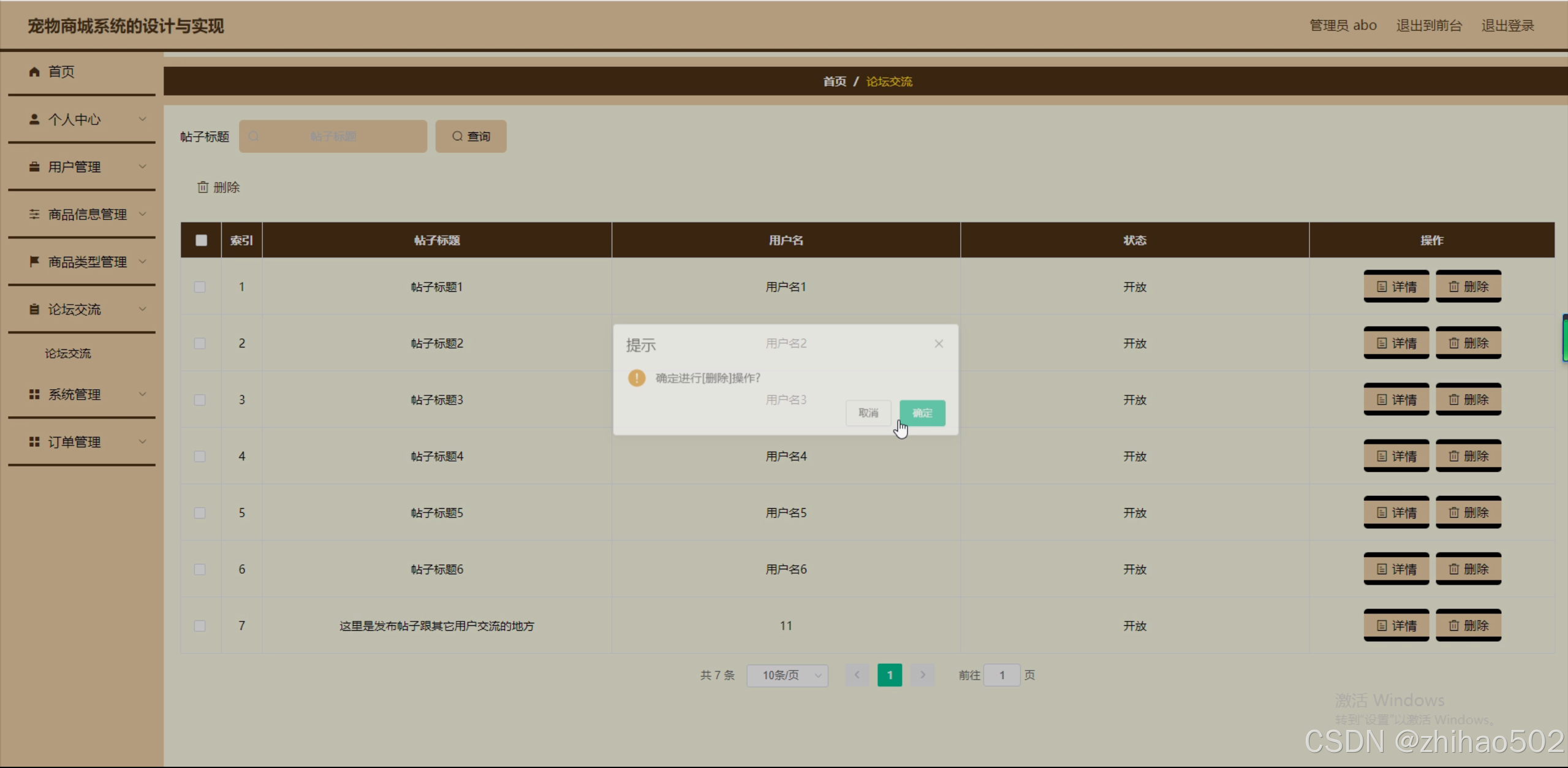
Task: Check the checkbox for row 1
Action: [x=200, y=287]
